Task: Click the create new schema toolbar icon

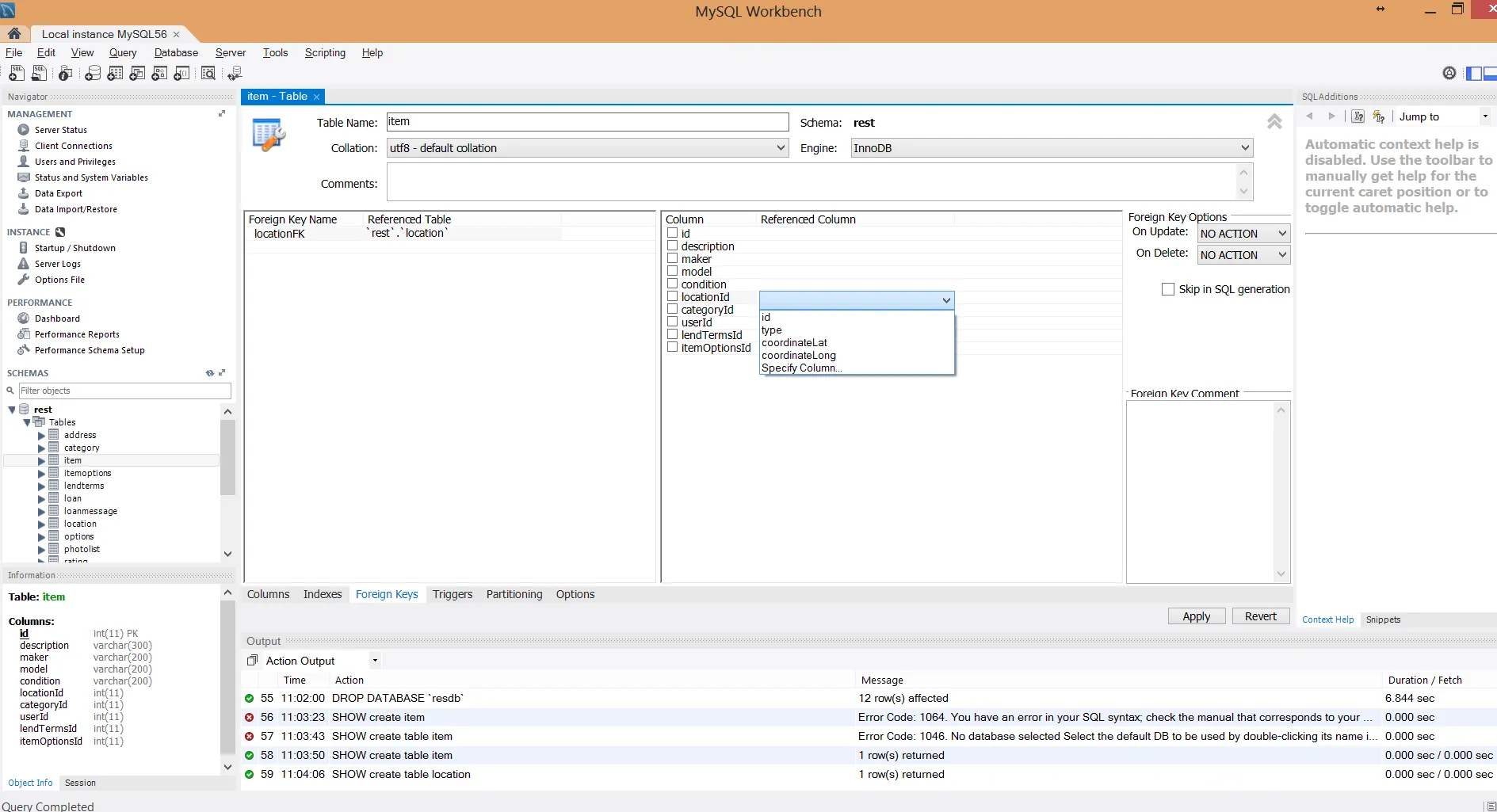Action: tap(93, 74)
